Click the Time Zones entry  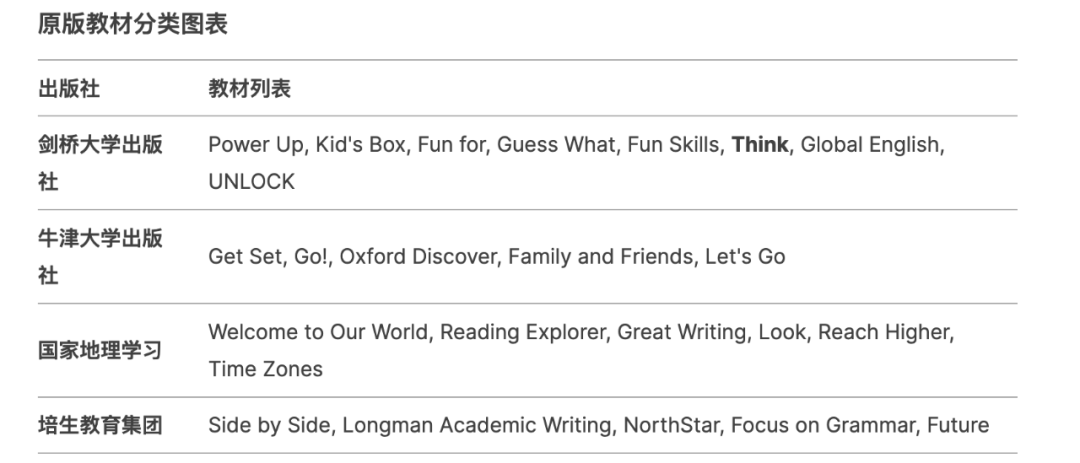(x=265, y=369)
